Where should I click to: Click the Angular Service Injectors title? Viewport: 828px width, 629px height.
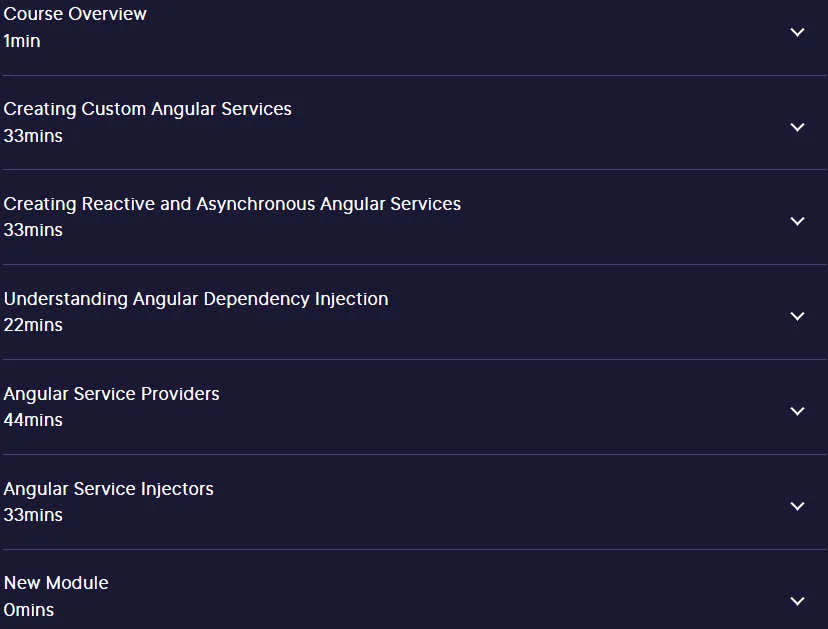pos(108,490)
